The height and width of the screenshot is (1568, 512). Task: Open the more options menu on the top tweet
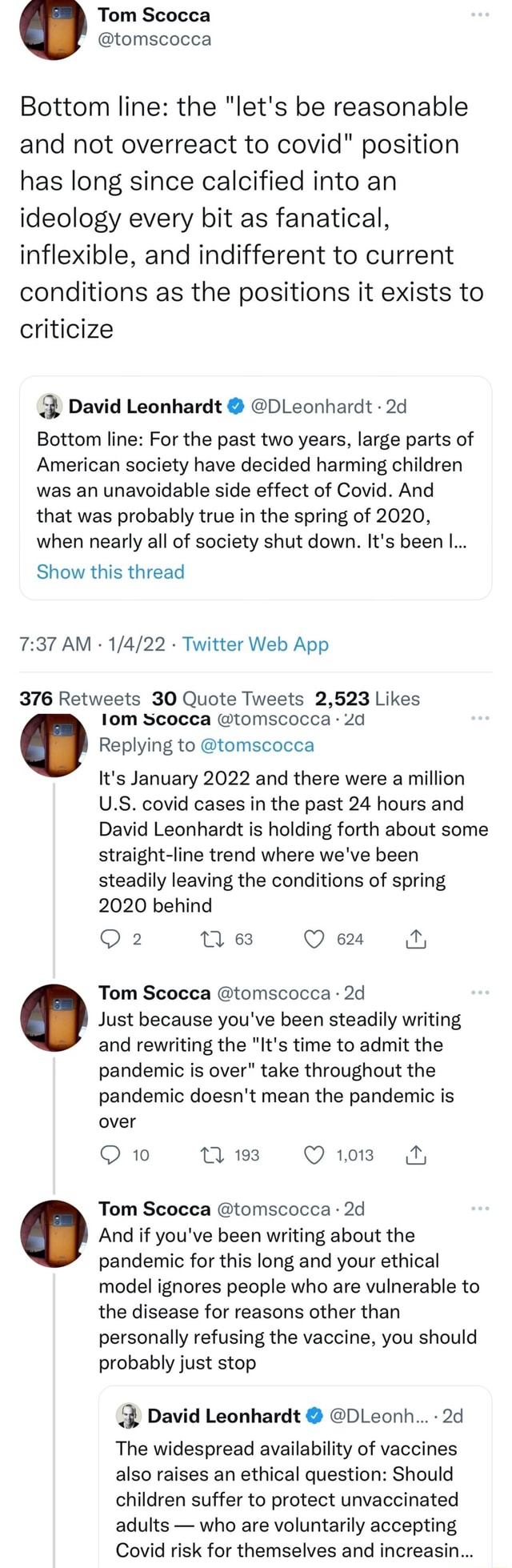click(x=480, y=13)
